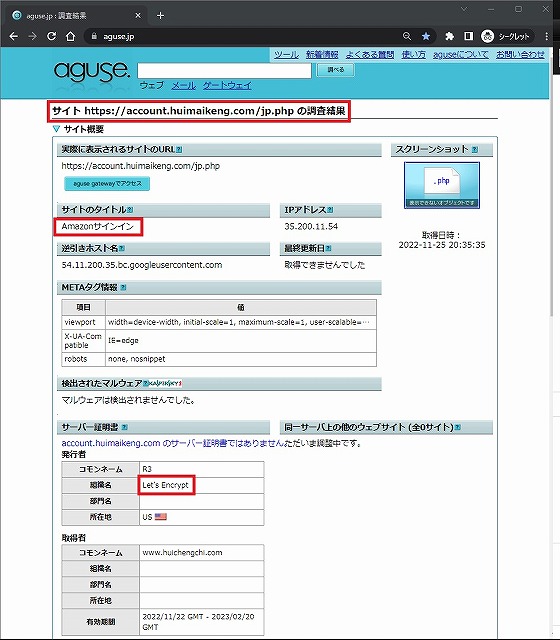Click help icon beside サイトのタイトル
Viewport: 560px width, 640px height.
[130, 210]
